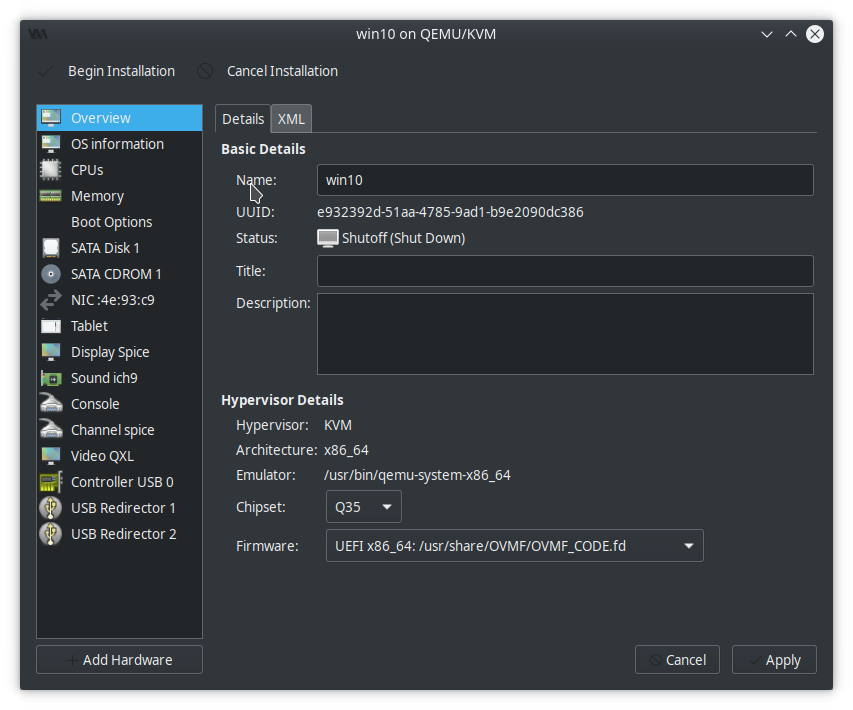This screenshot has height=710, width=853.
Task: Select the Overview monitor icon
Action: pos(51,118)
